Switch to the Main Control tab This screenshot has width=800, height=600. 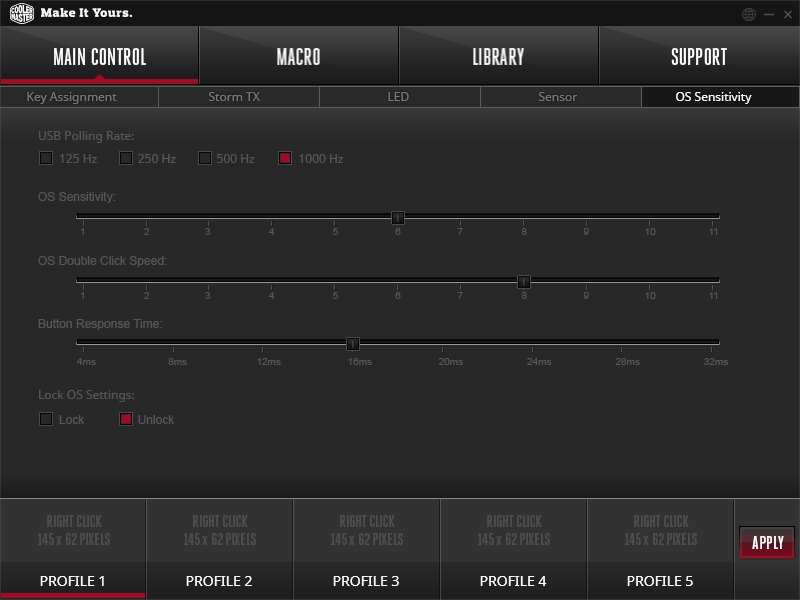pos(99,56)
